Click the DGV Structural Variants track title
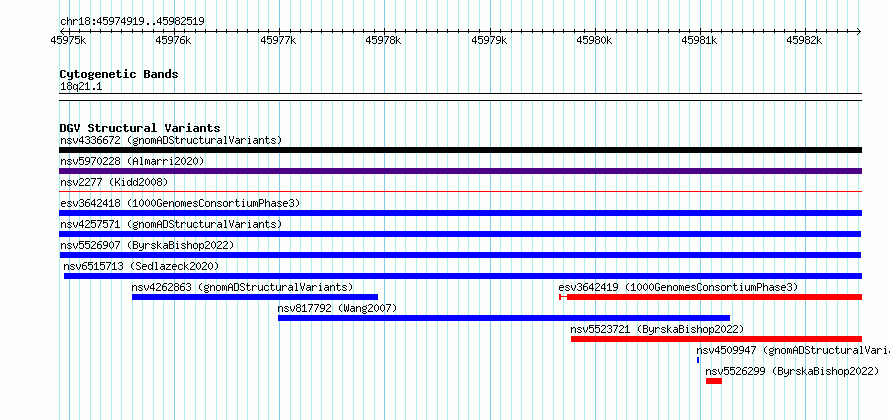Viewport: 890px width, 420px height. [140, 128]
